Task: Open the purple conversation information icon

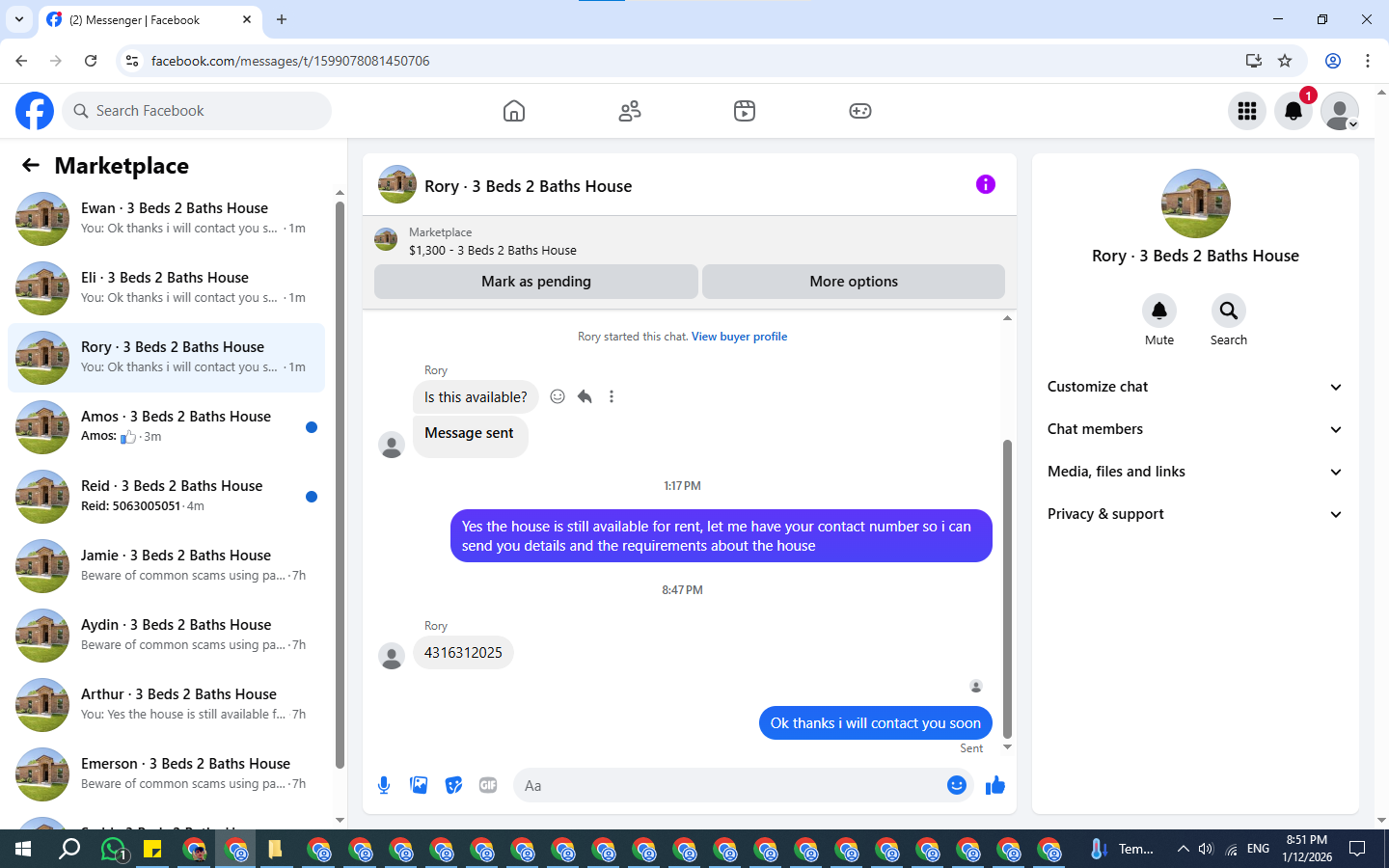Action: click(985, 184)
